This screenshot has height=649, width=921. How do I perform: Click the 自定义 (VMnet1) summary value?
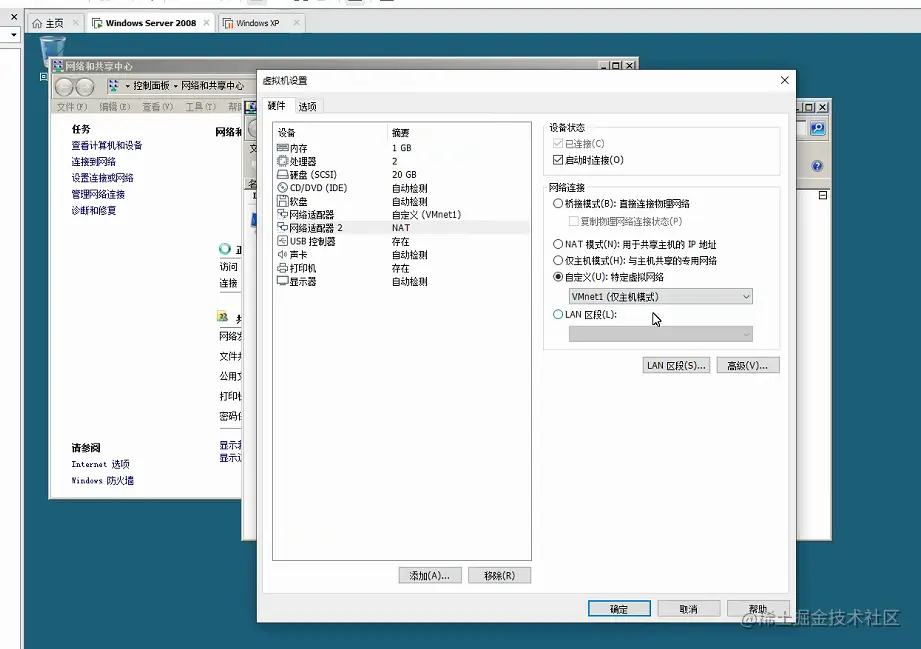tap(426, 214)
